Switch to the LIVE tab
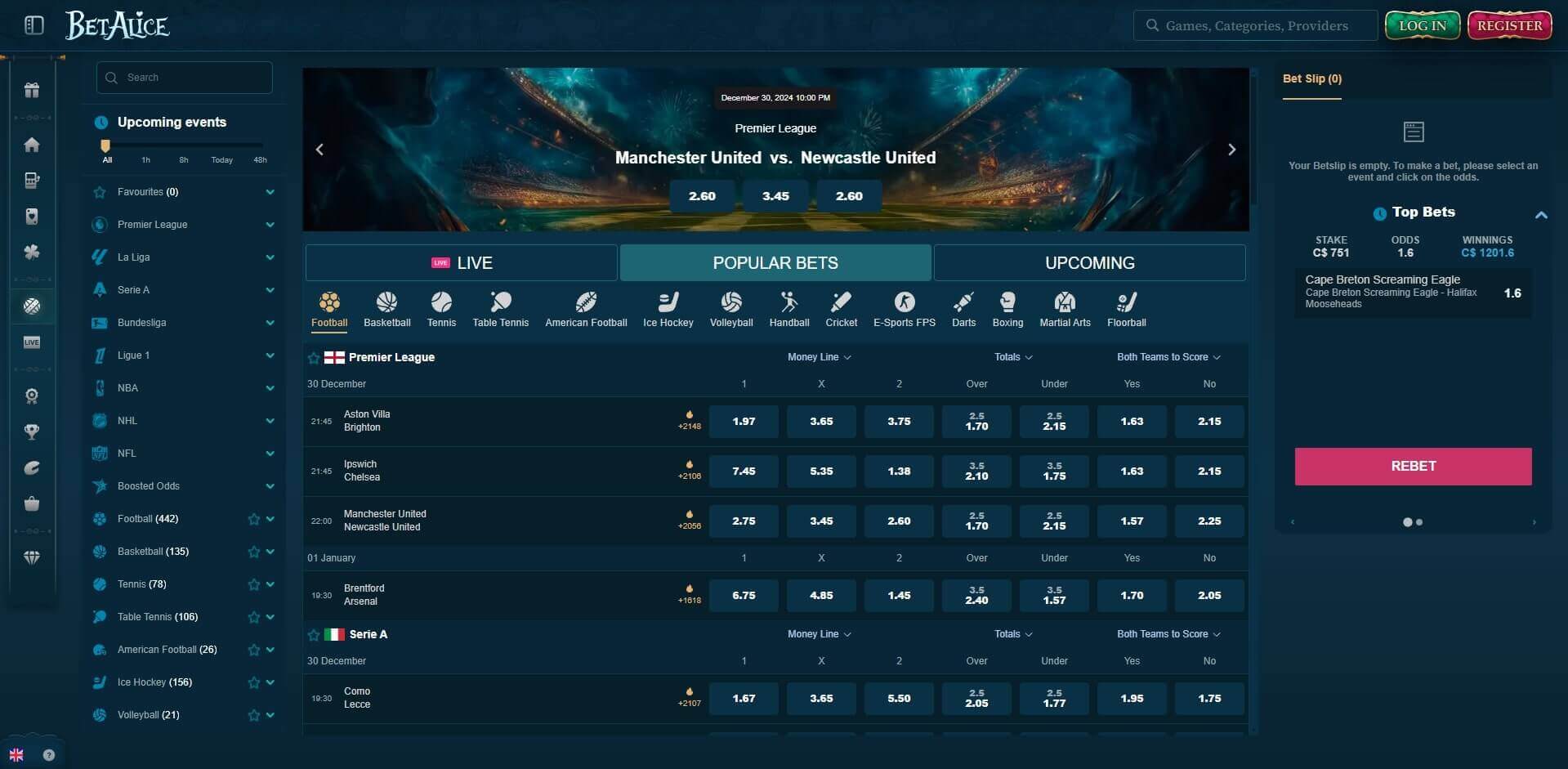The image size is (1568, 769). pos(461,262)
